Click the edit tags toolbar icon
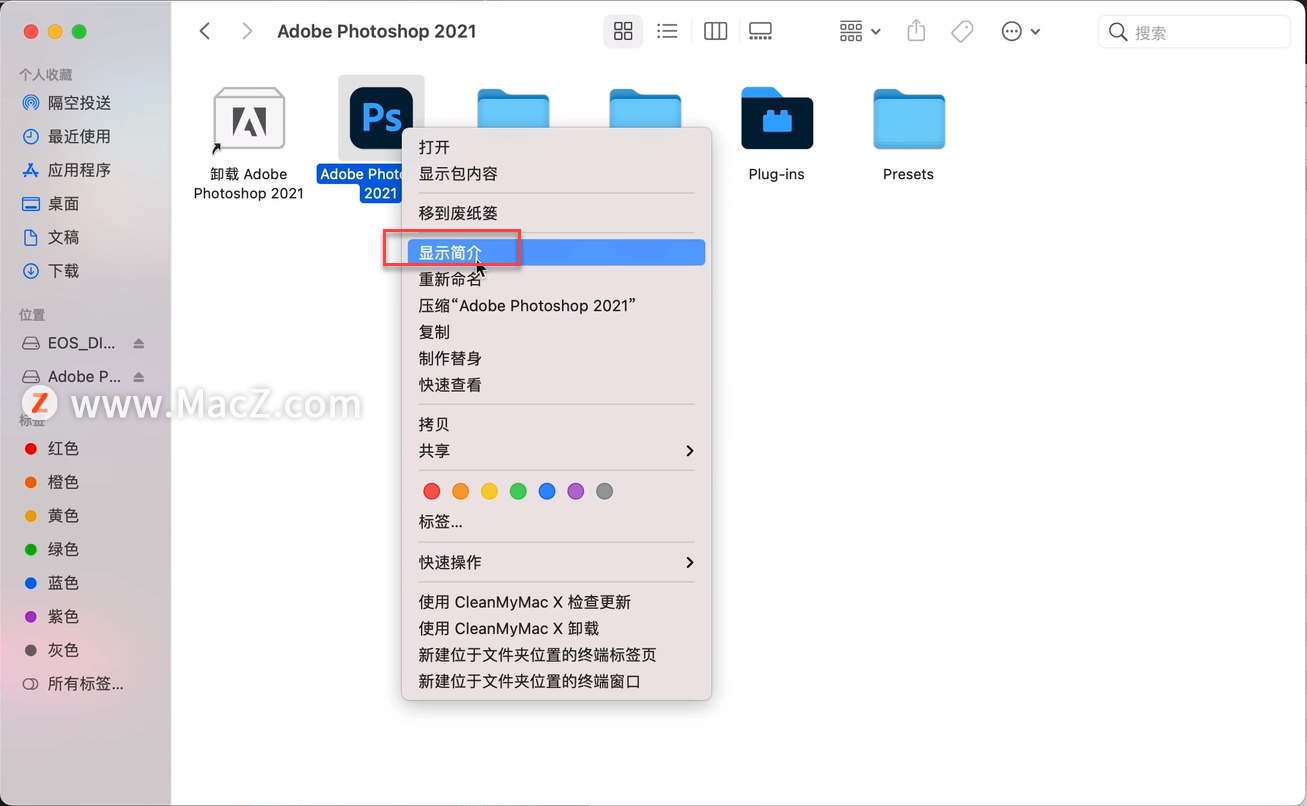The image size is (1307, 806). (962, 31)
